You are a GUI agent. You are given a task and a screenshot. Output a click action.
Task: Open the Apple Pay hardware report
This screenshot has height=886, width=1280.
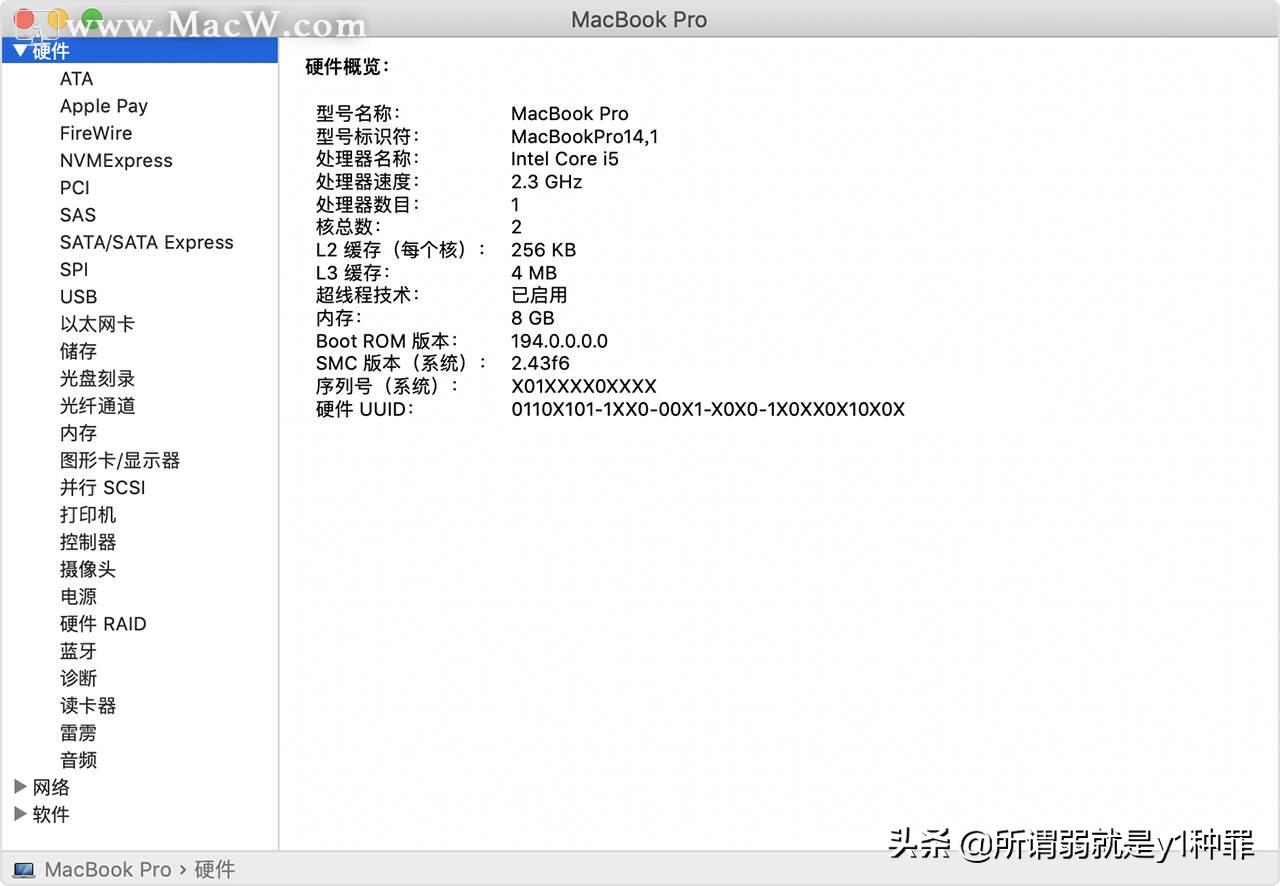tap(103, 105)
